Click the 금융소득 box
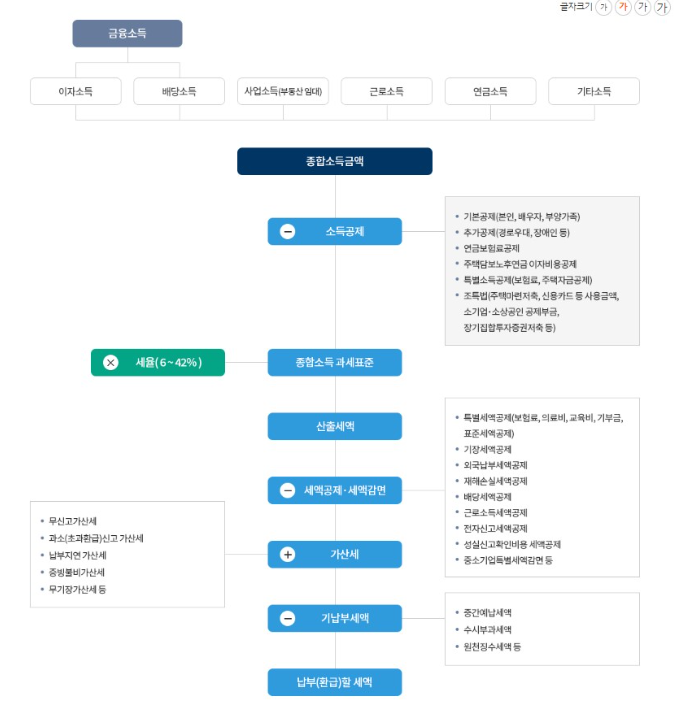The height and width of the screenshot is (703, 674). 127,33
